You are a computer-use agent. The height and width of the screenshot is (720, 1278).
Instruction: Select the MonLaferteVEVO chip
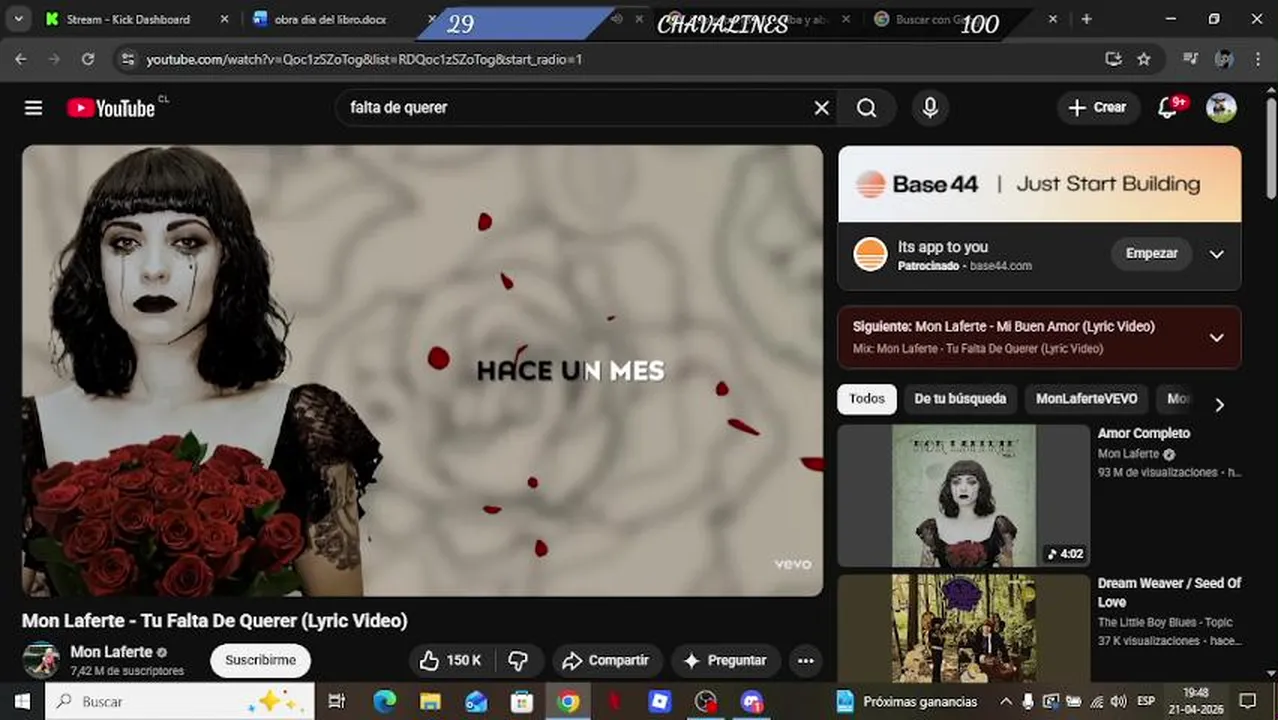(1086, 399)
